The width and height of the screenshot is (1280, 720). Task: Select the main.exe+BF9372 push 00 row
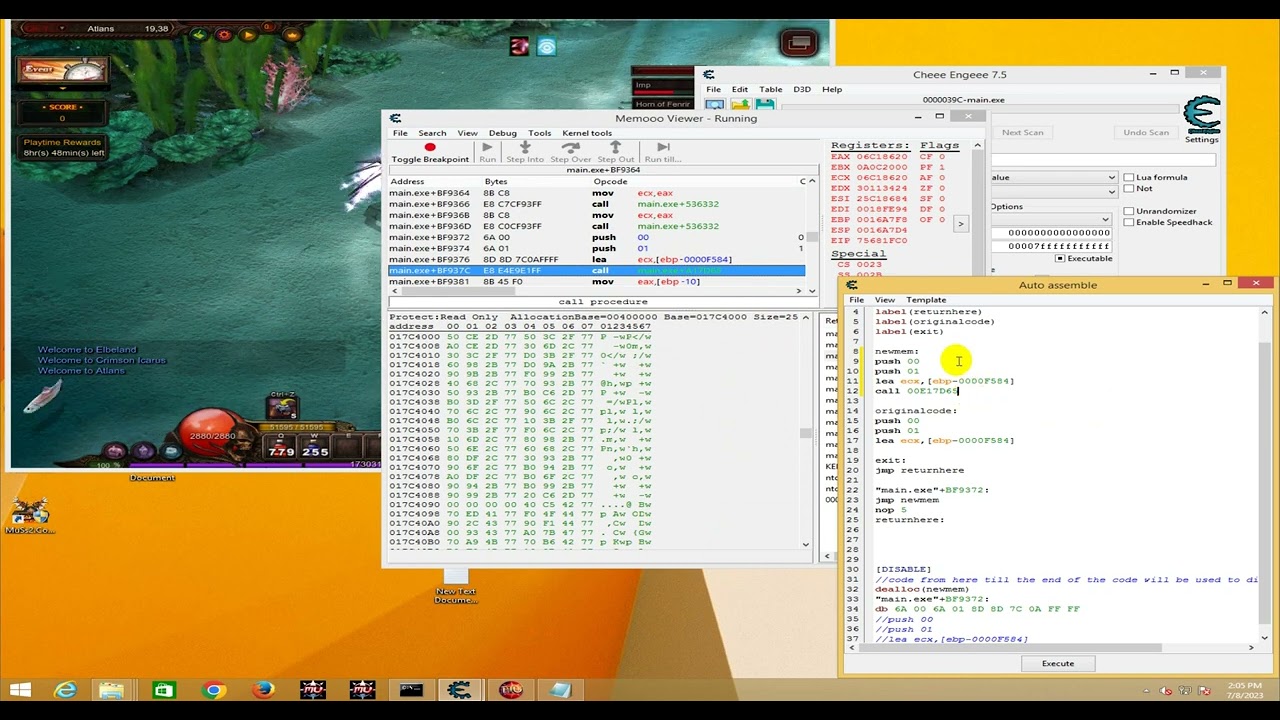pyautogui.click(x=596, y=237)
